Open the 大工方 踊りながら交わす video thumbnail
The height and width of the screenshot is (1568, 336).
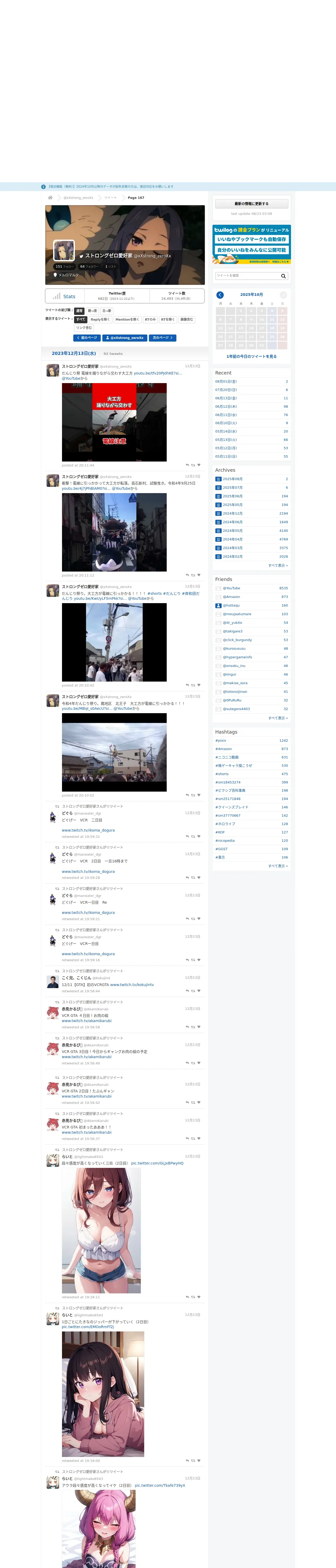point(114,422)
